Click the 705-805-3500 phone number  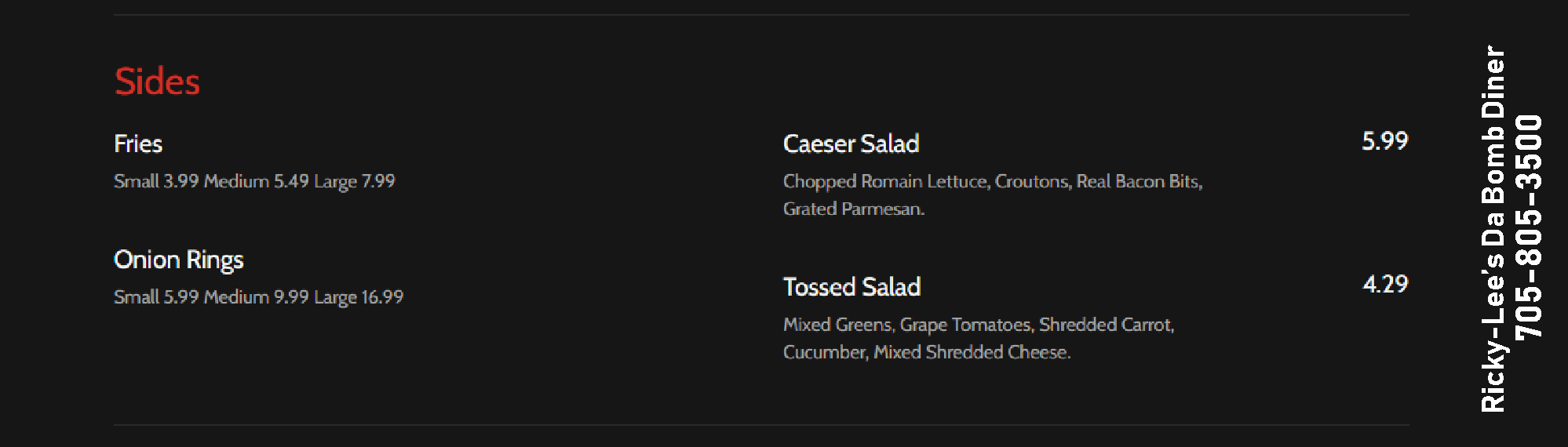click(x=1529, y=227)
